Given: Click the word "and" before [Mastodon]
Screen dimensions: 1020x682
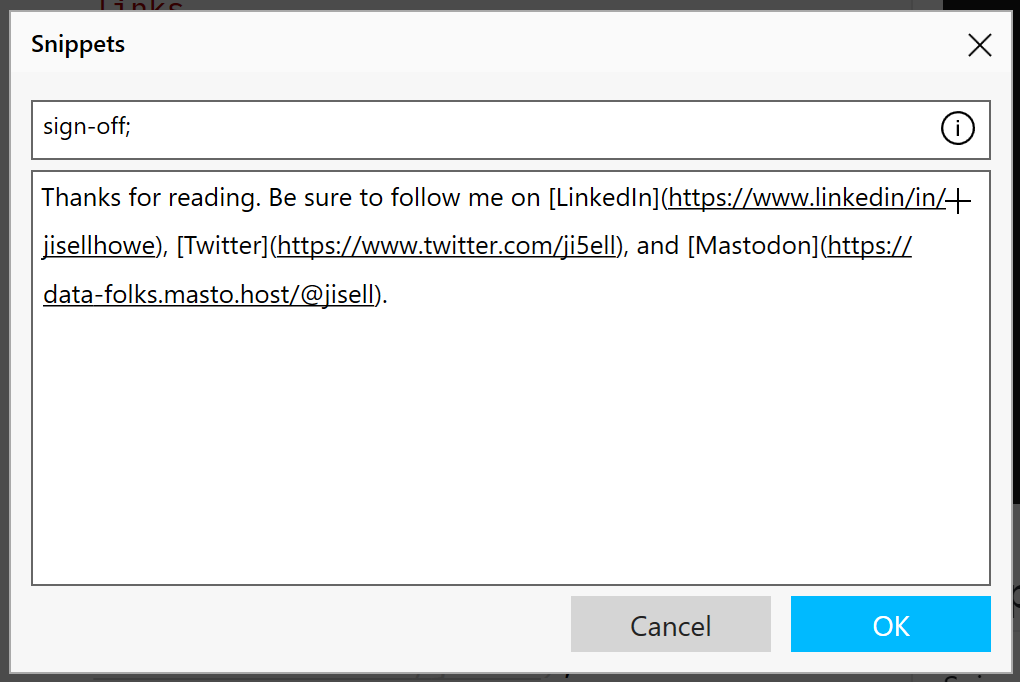Looking at the screenshot, I should click(x=657, y=246).
